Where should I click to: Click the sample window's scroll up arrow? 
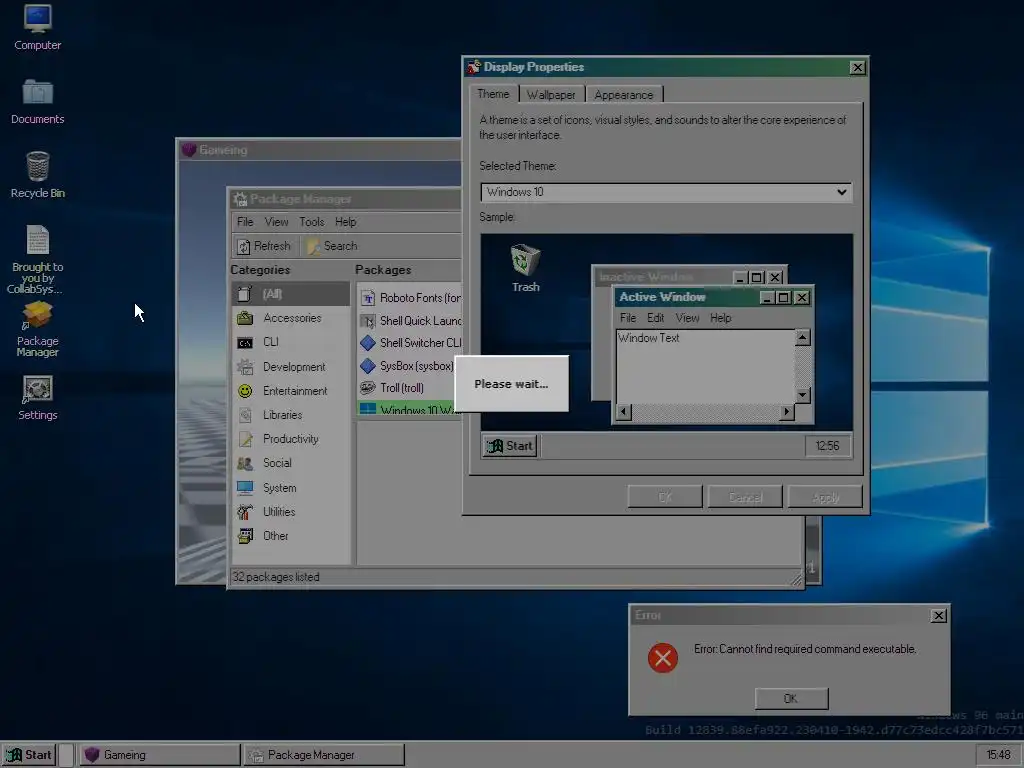click(x=803, y=338)
